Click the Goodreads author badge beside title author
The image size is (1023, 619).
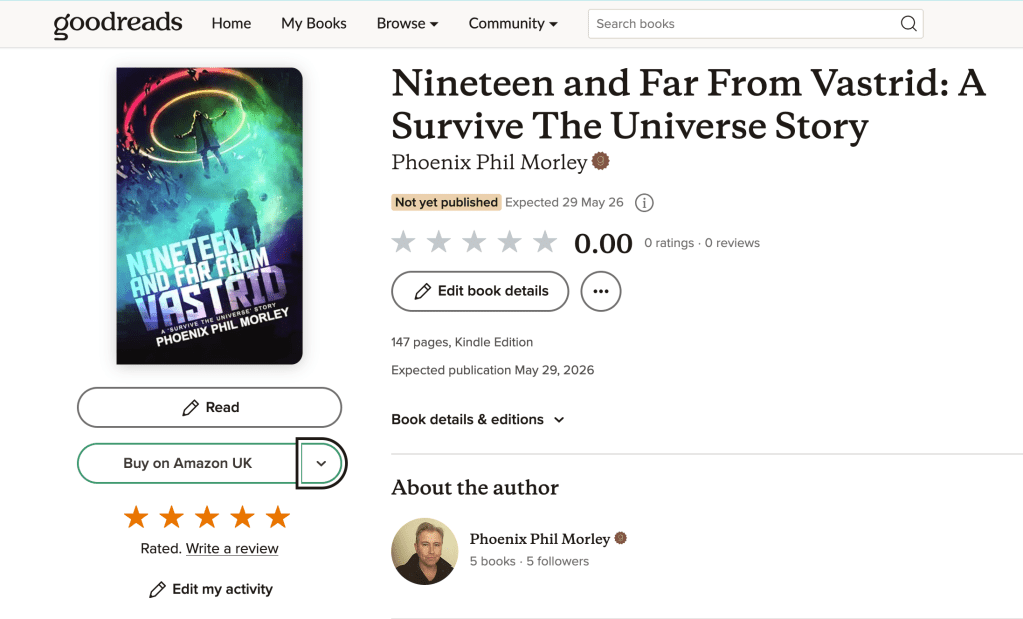[600, 160]
